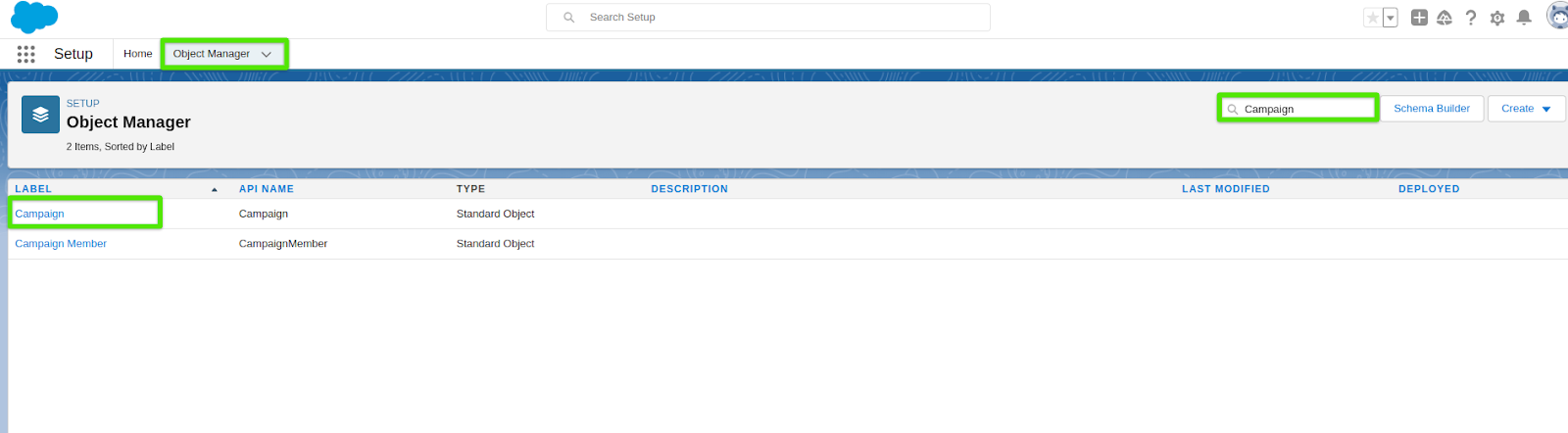
Task: Click the CampaignMember API name cell
Action: click(283, 244)
